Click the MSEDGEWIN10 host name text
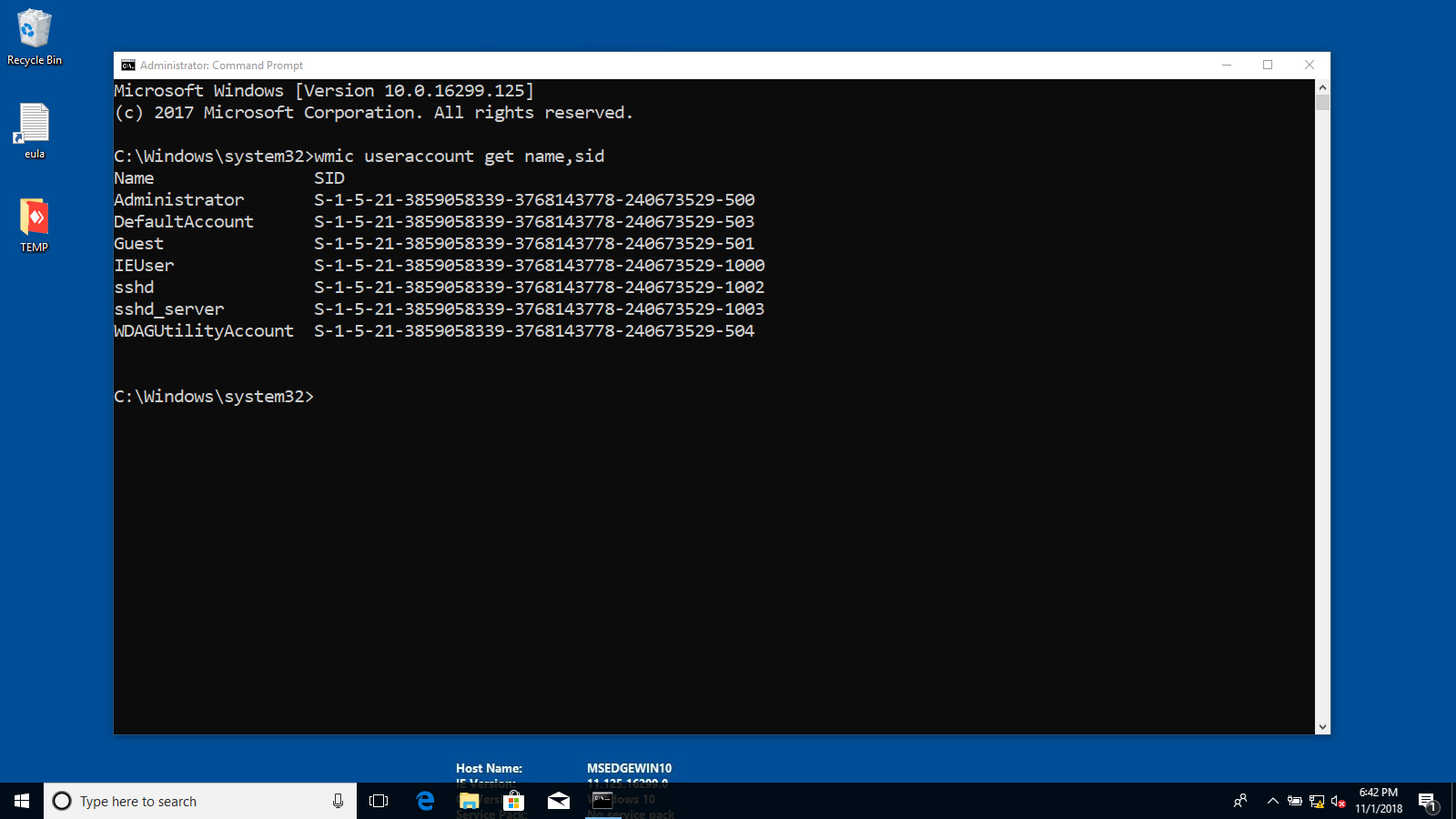 (629, 768)
